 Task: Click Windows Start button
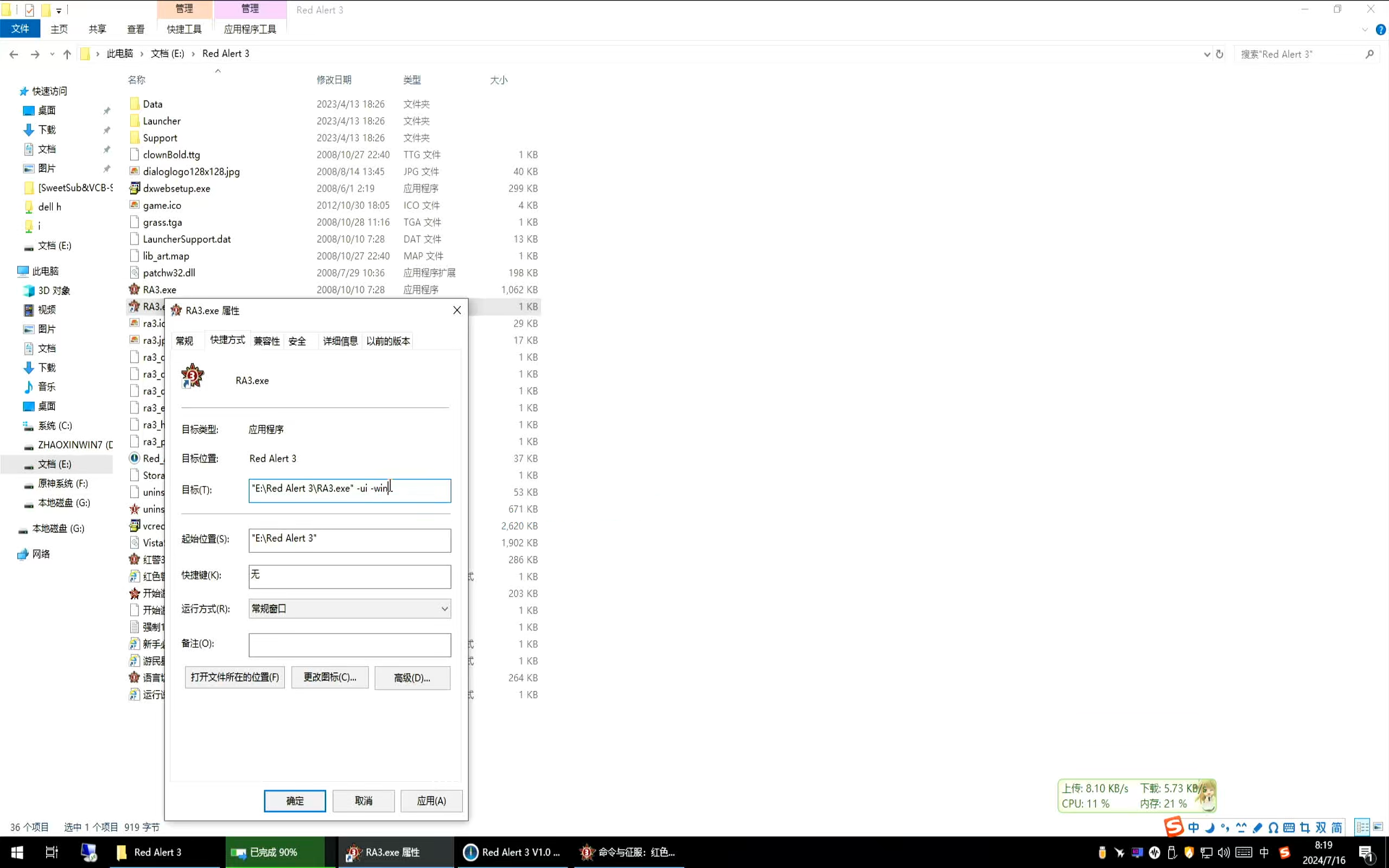17,852
